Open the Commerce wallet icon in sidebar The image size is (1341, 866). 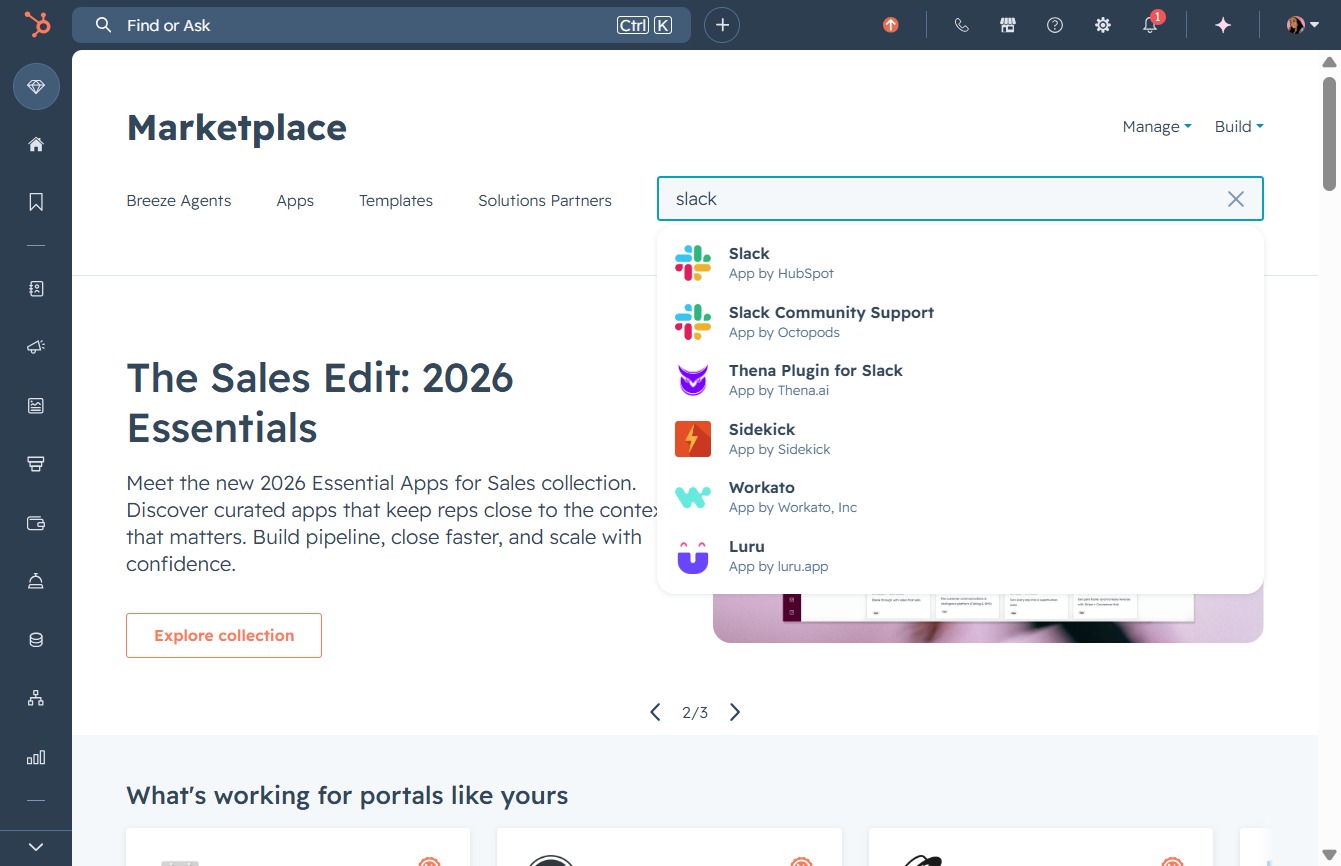point(36,522)
